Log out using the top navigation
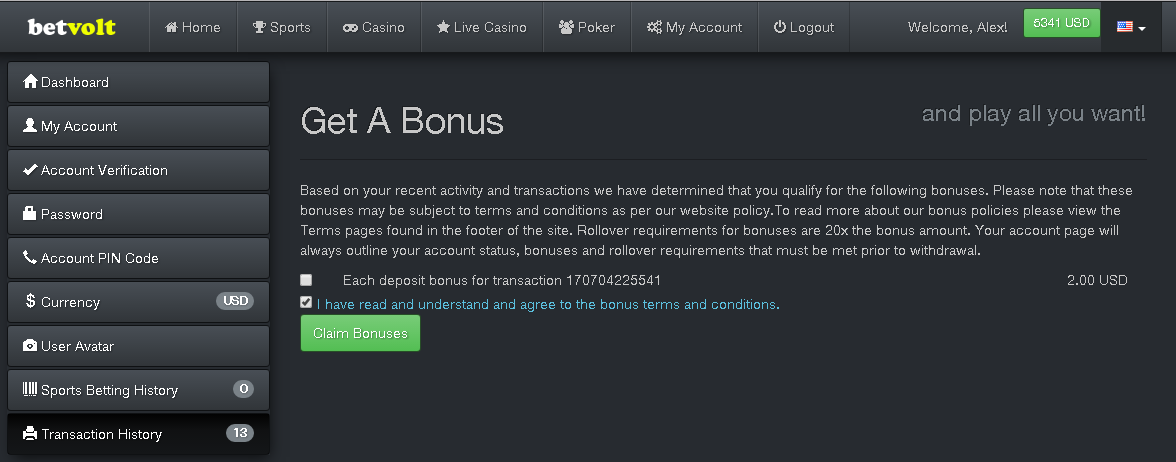This screenshot has height=462, width=1176. click(803, 27)
